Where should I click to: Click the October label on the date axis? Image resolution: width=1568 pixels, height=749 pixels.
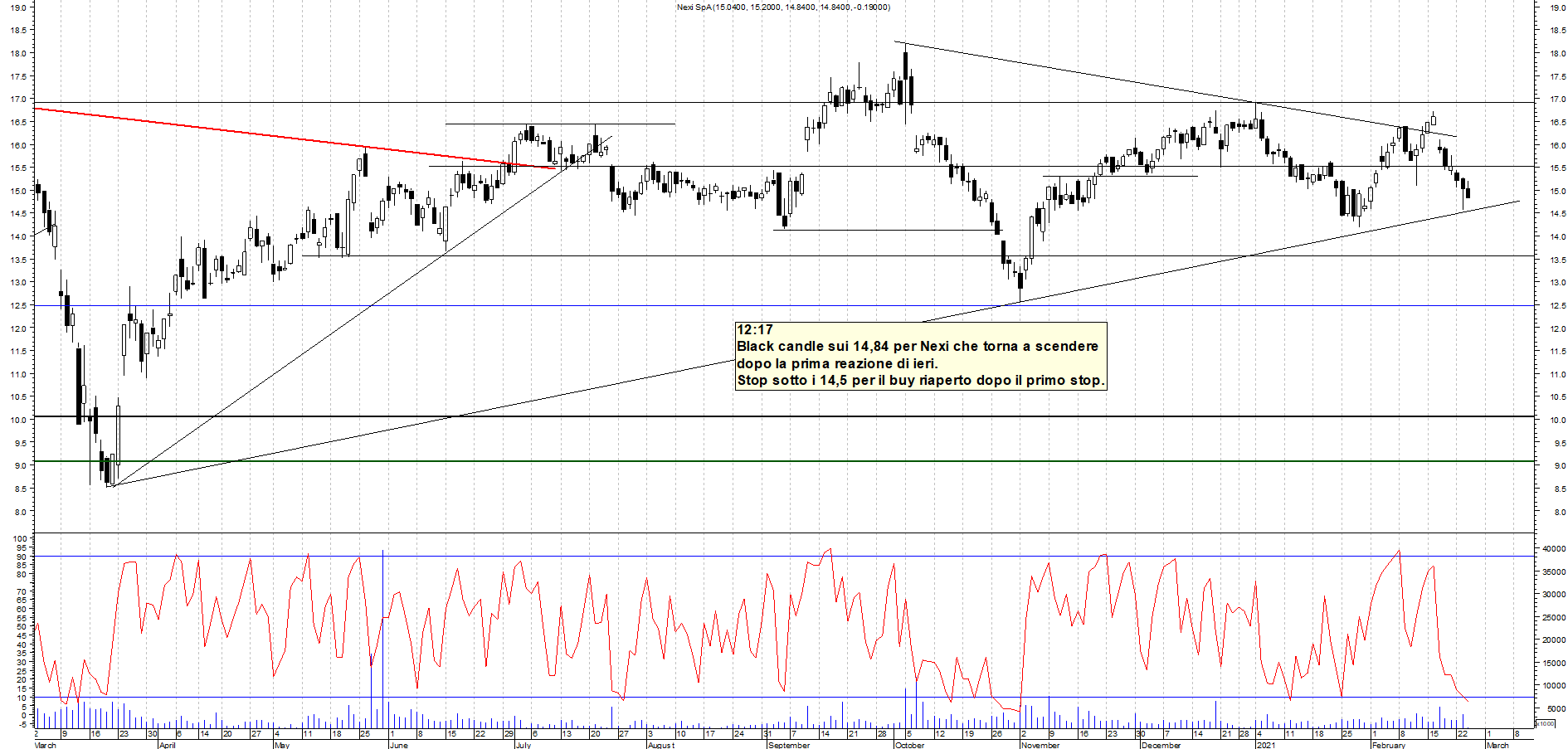[x=909, y=745]
